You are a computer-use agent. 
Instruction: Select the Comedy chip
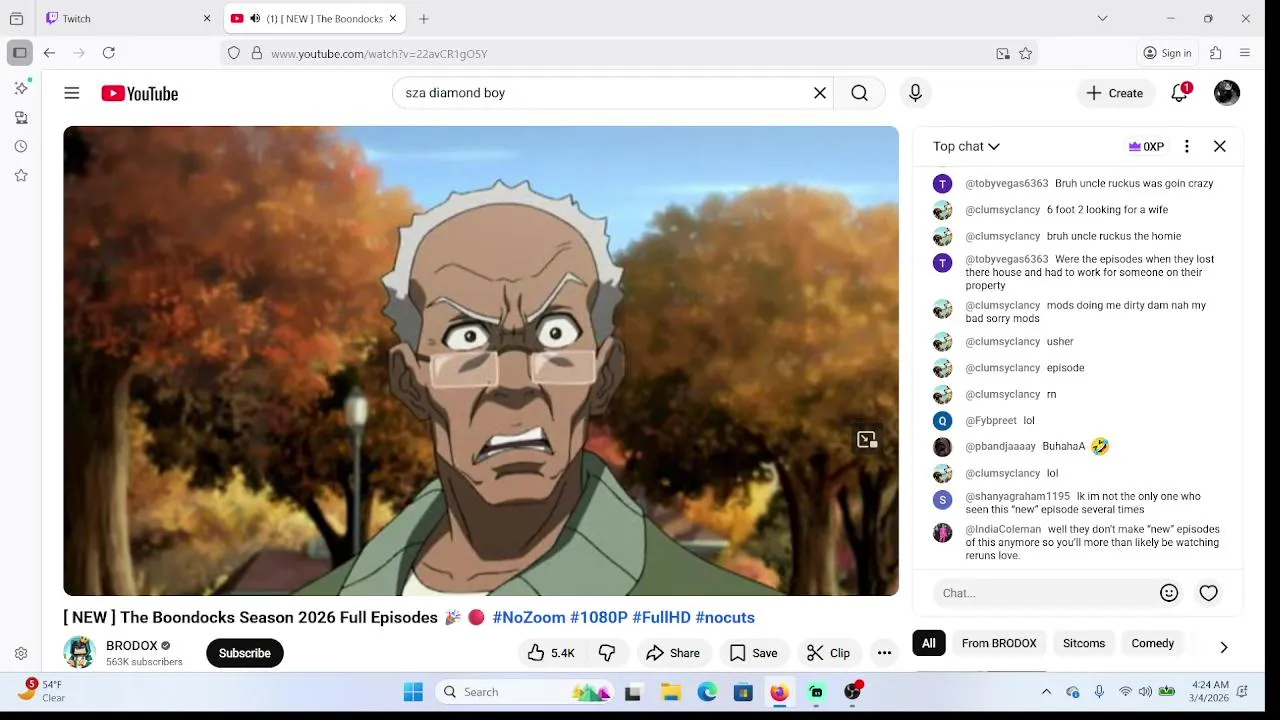point(1153,643)
